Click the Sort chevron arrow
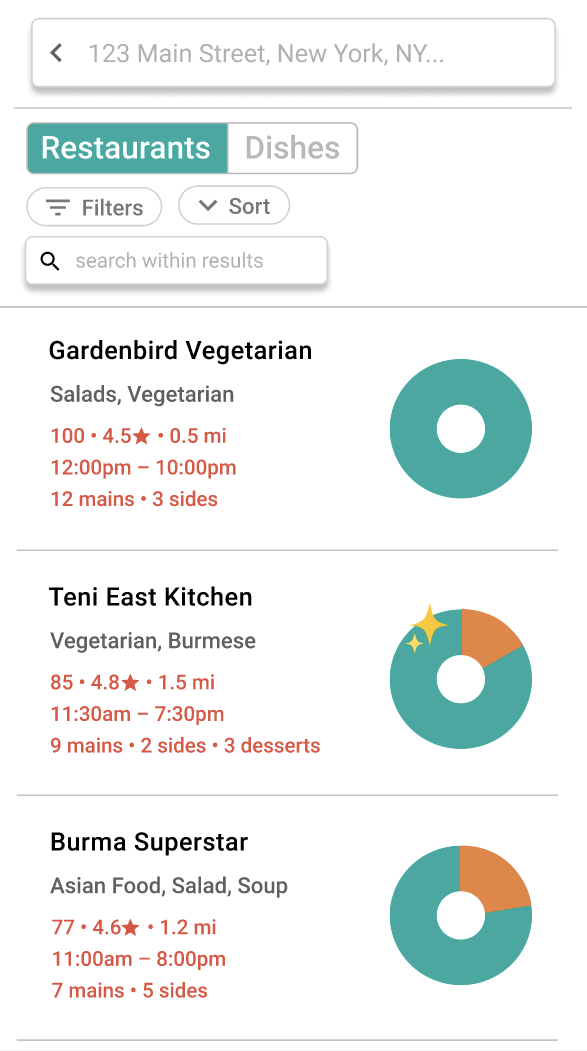The width and height of the screenshot is (587, 1051). (208, 206)
